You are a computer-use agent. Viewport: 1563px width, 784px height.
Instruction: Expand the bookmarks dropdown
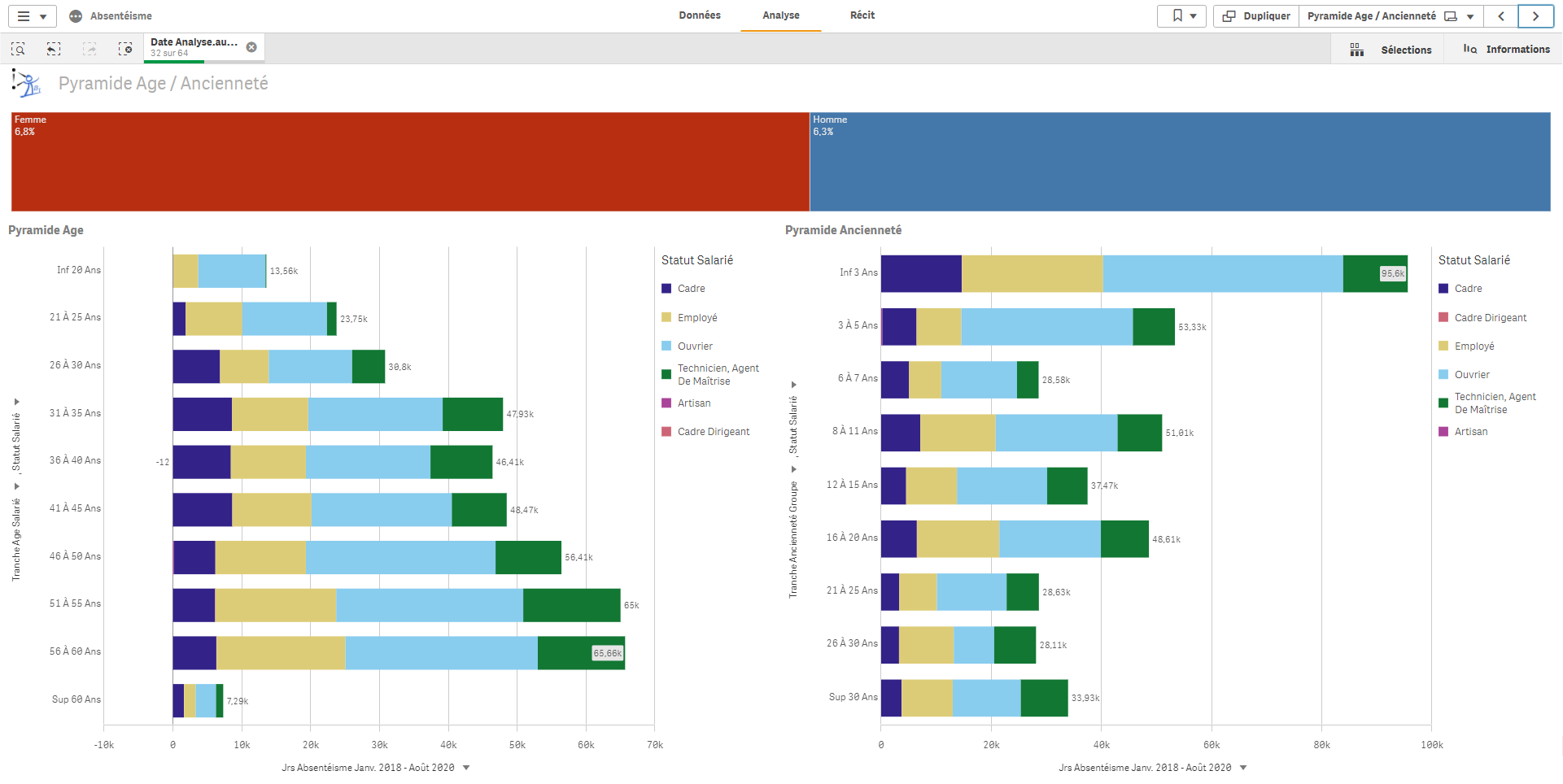(1182, 16)
